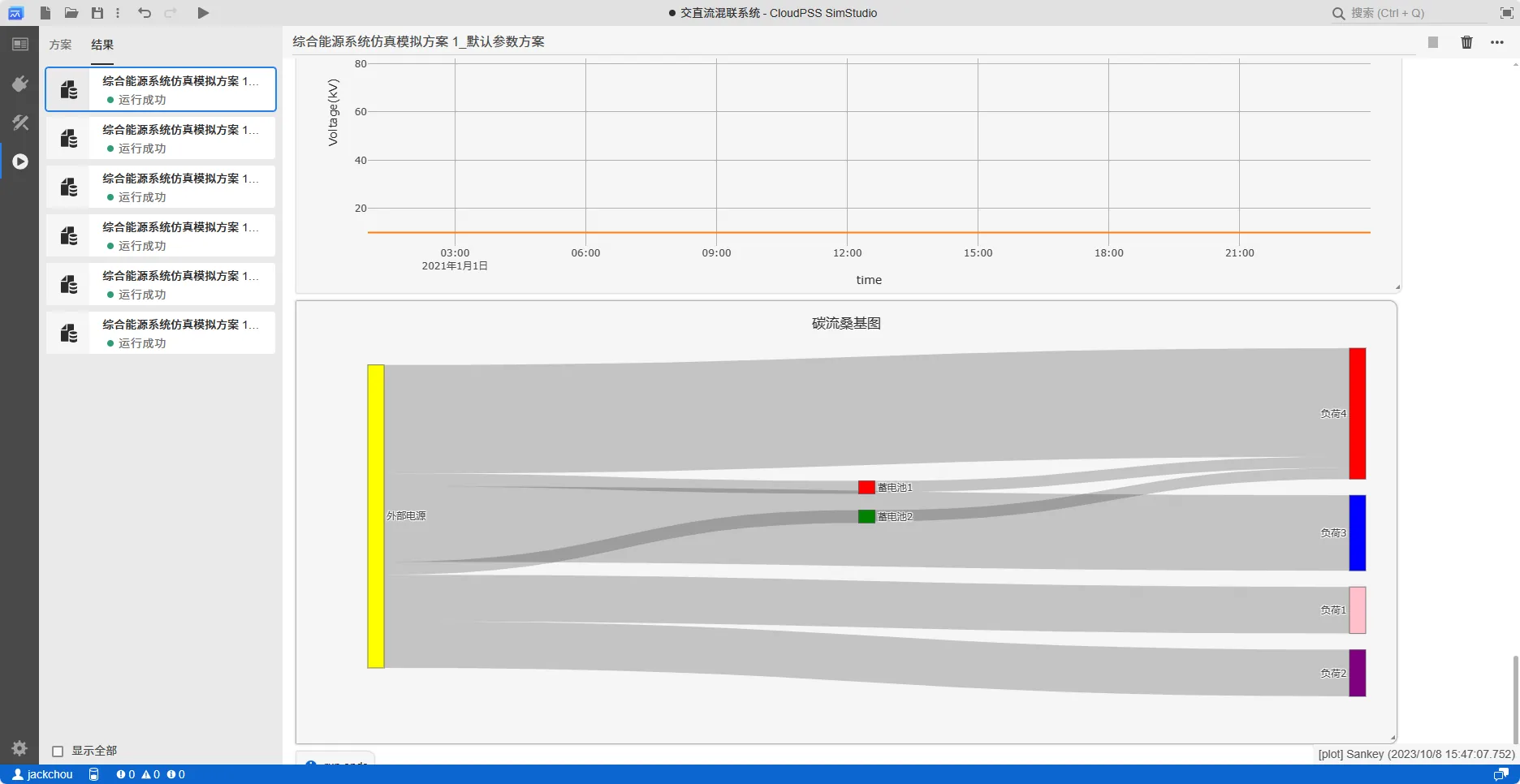The image size is (1520, 784).
Task: Click the Voltage(kV) axis label
Action: tap(333, 113)
